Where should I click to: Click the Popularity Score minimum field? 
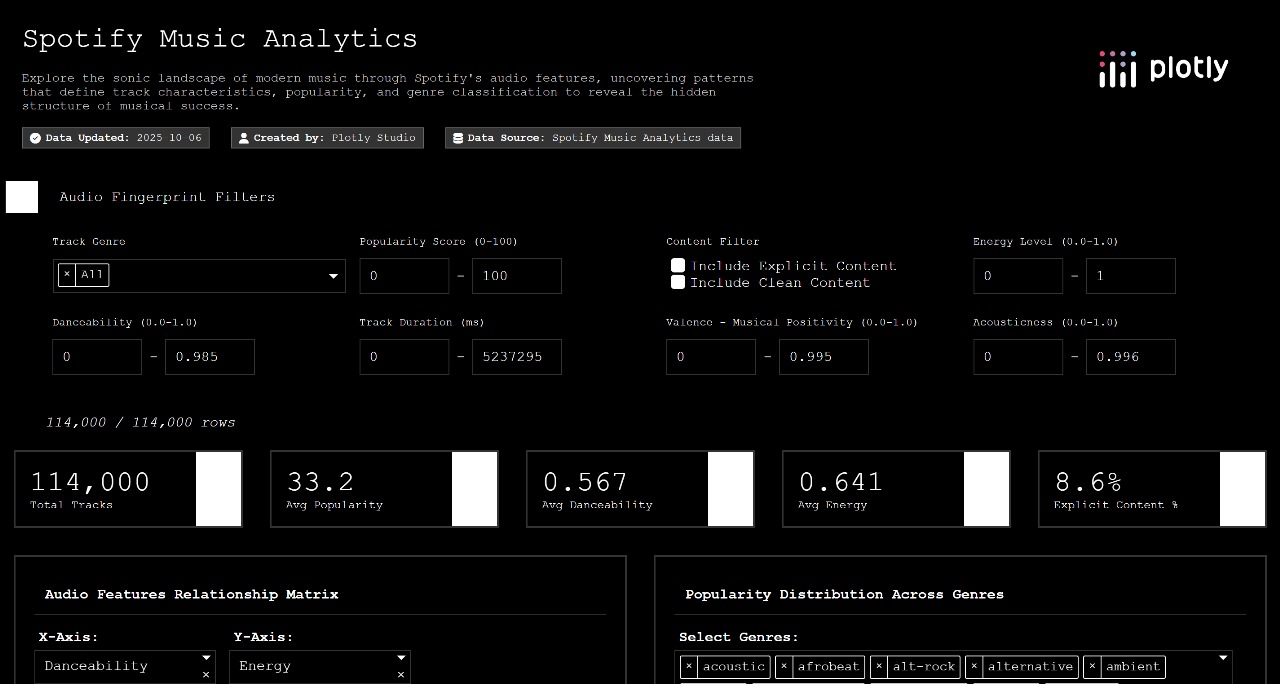[x=404, y=276]
